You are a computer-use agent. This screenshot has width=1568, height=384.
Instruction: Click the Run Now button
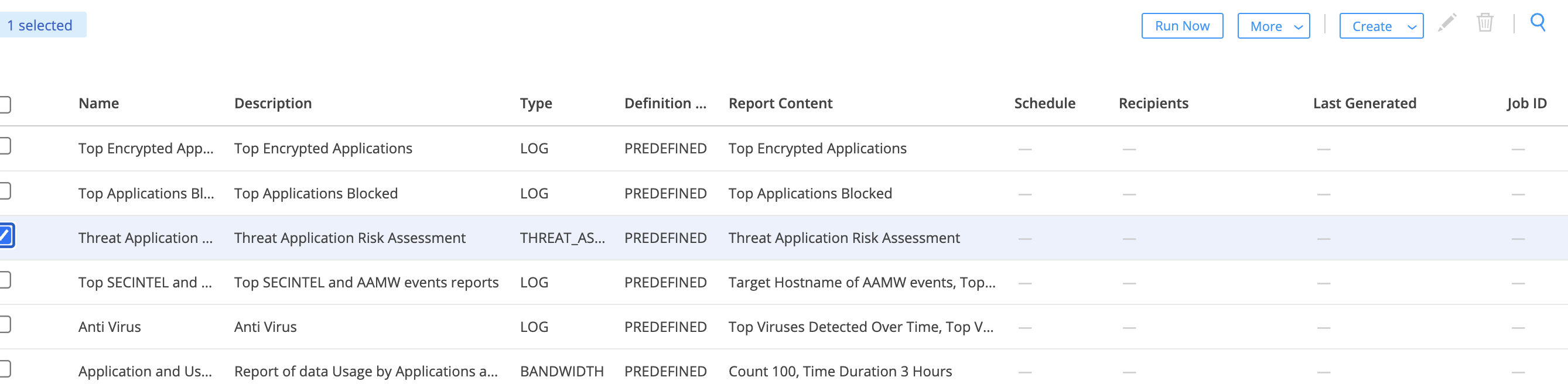(x=1182, y=26)
